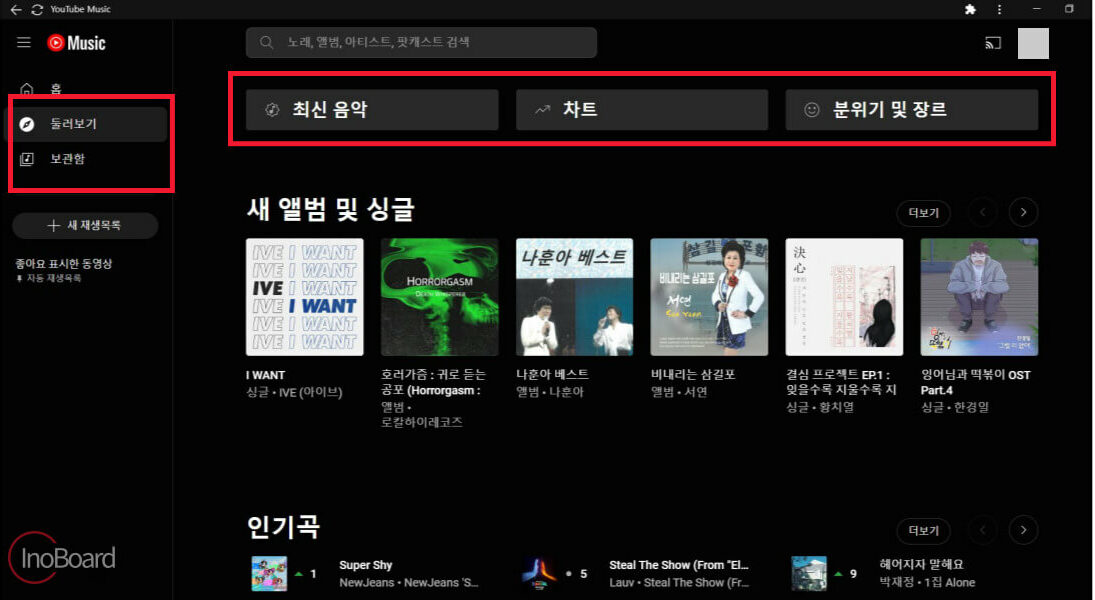
Task: Focus the search field for songs and albums
Action: coord(421,43)
